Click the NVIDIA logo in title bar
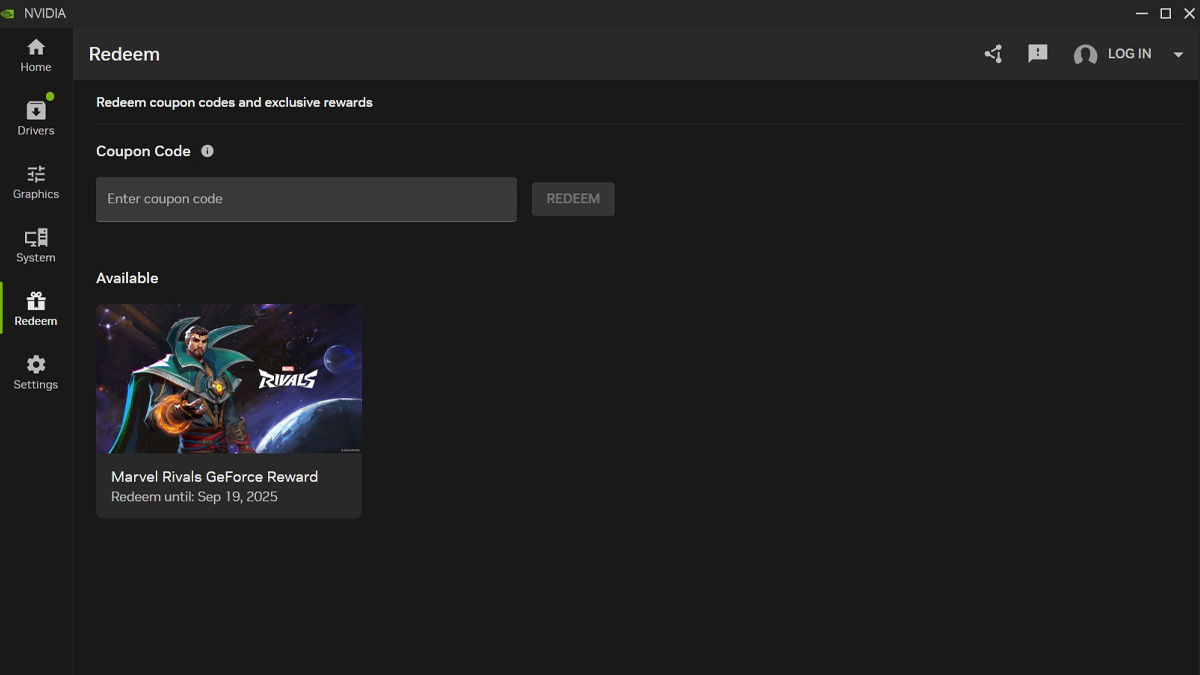 9,13
